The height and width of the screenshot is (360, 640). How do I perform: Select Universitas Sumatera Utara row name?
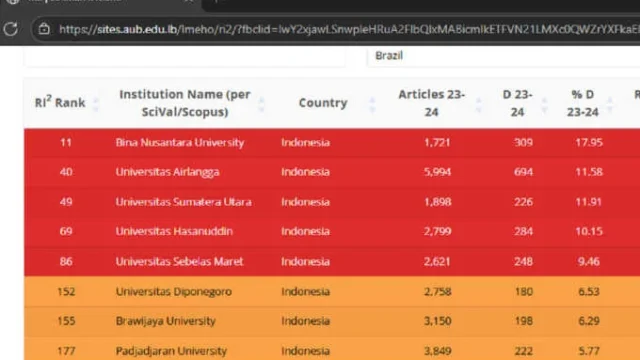point(183,202)
